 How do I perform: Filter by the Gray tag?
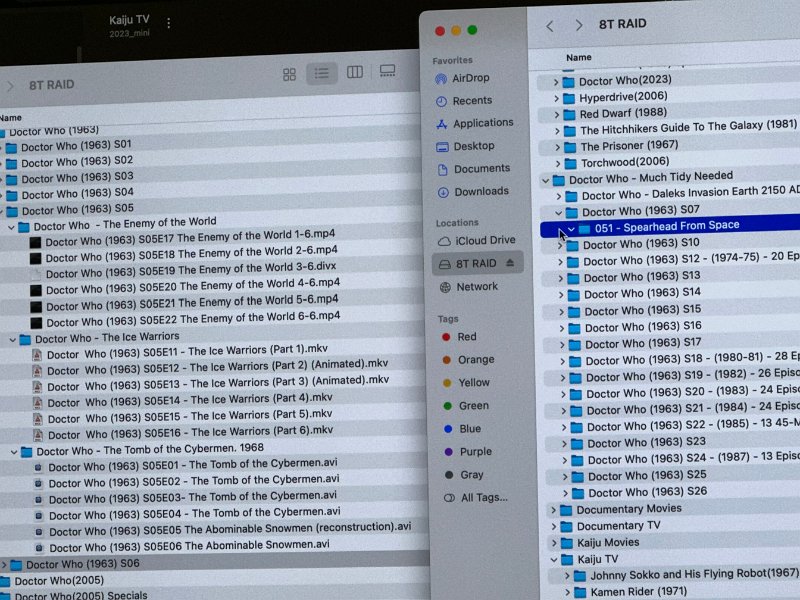click(464, 475)
